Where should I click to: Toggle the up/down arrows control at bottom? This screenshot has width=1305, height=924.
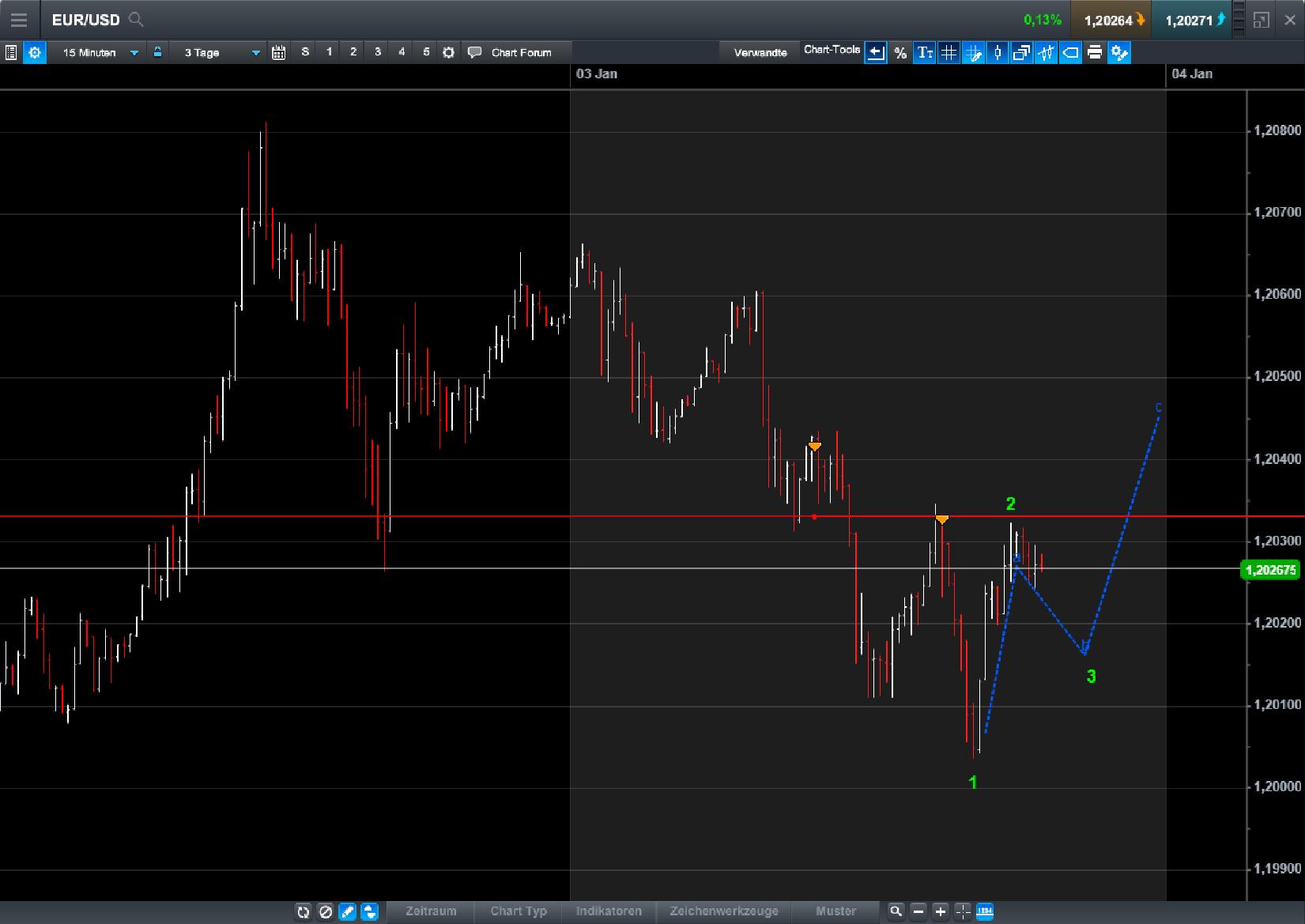(368, 911)
